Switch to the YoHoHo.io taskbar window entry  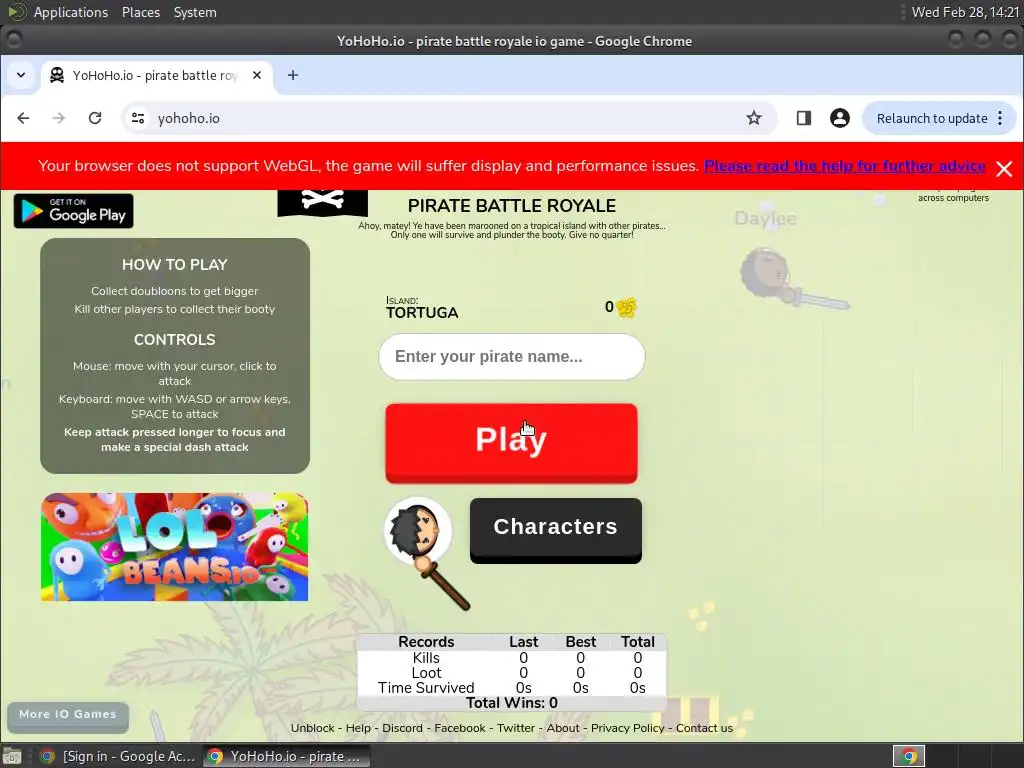pos(286,756)
